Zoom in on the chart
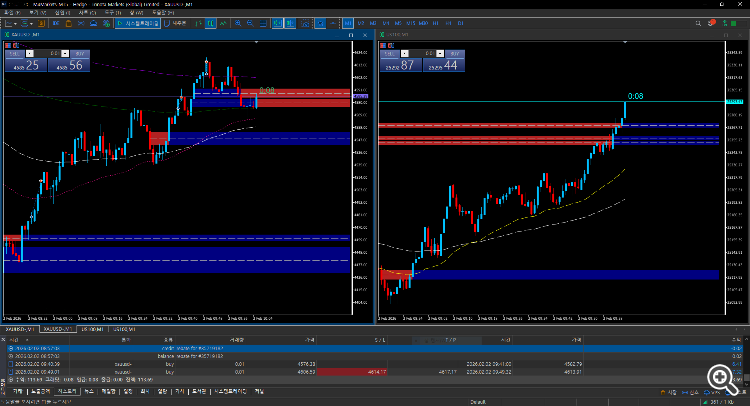The height and width of the screenshot is (406, 750). coord(238,23)
